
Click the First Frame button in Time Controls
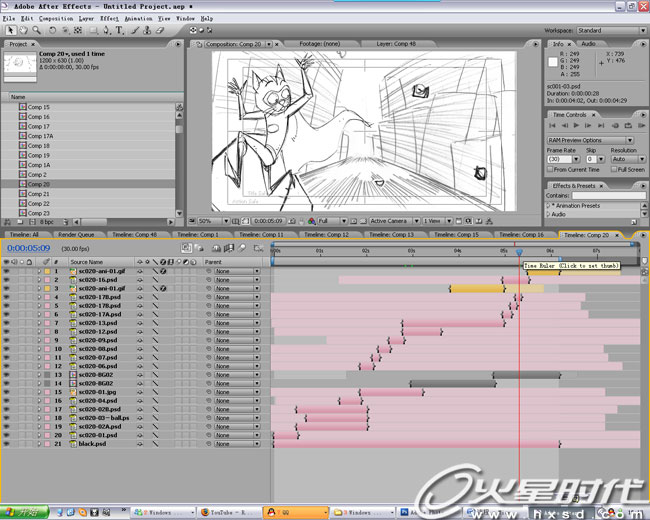(552, 125)
